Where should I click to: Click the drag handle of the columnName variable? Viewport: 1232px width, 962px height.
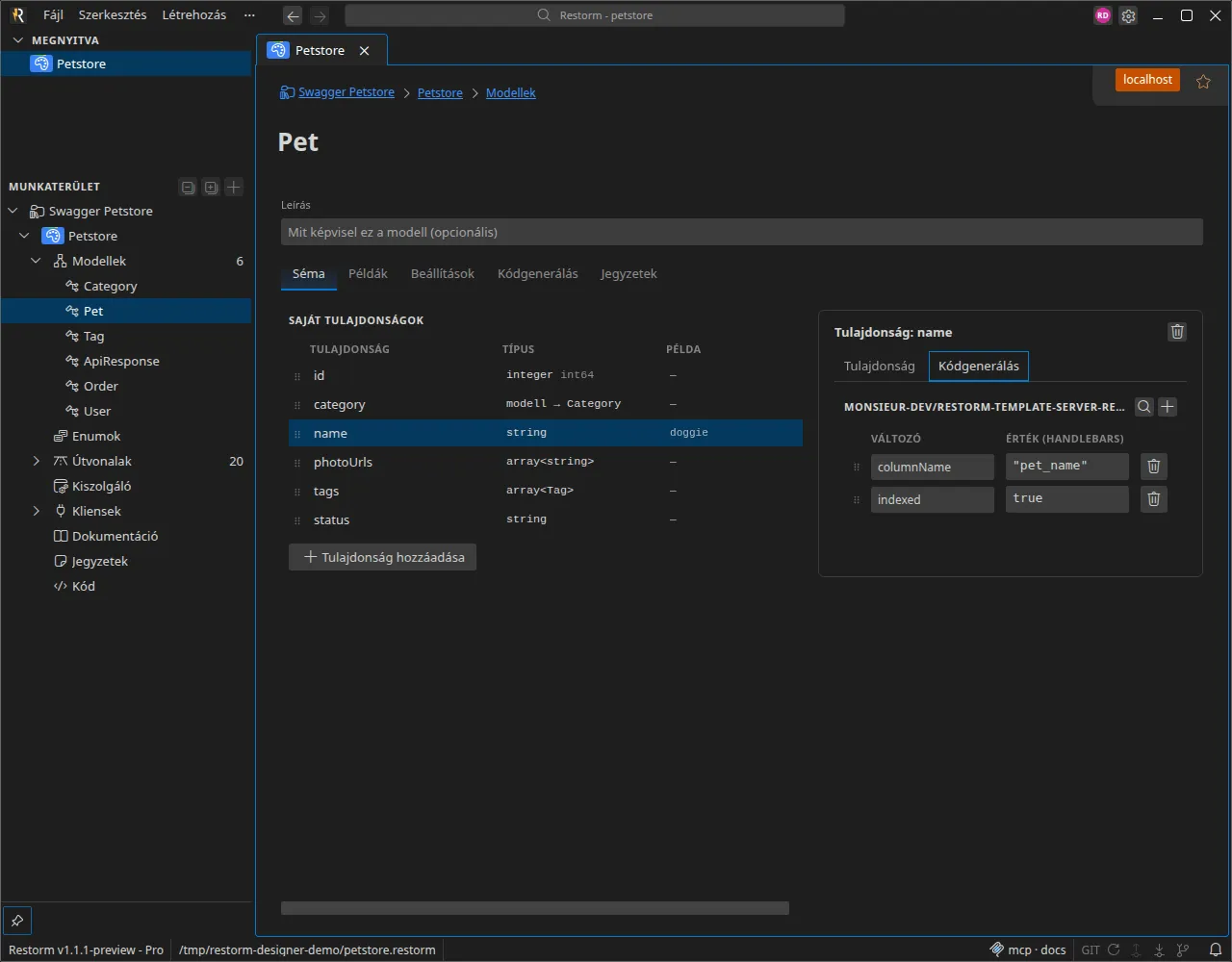coord(857,468)
